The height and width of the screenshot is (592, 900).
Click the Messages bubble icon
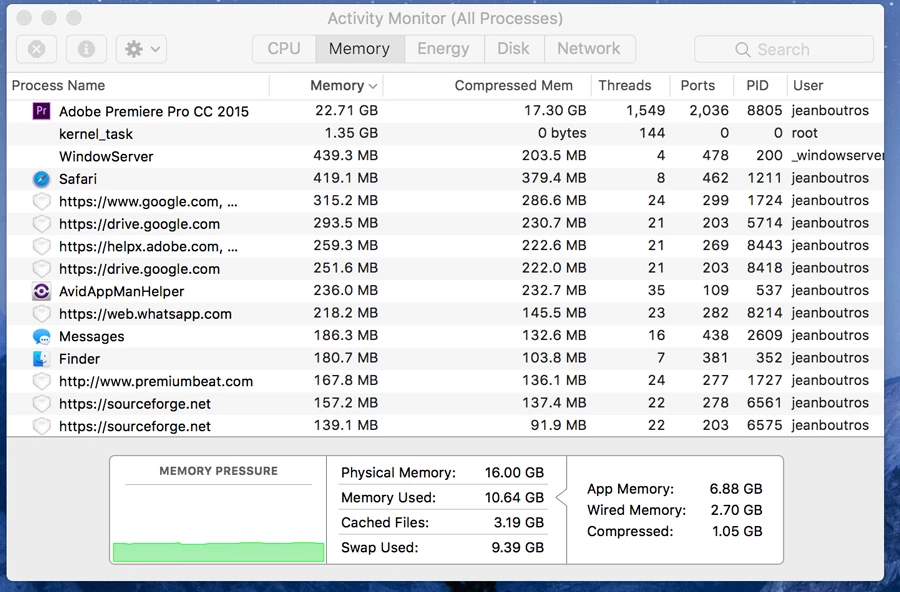click(x=41, y=336)
